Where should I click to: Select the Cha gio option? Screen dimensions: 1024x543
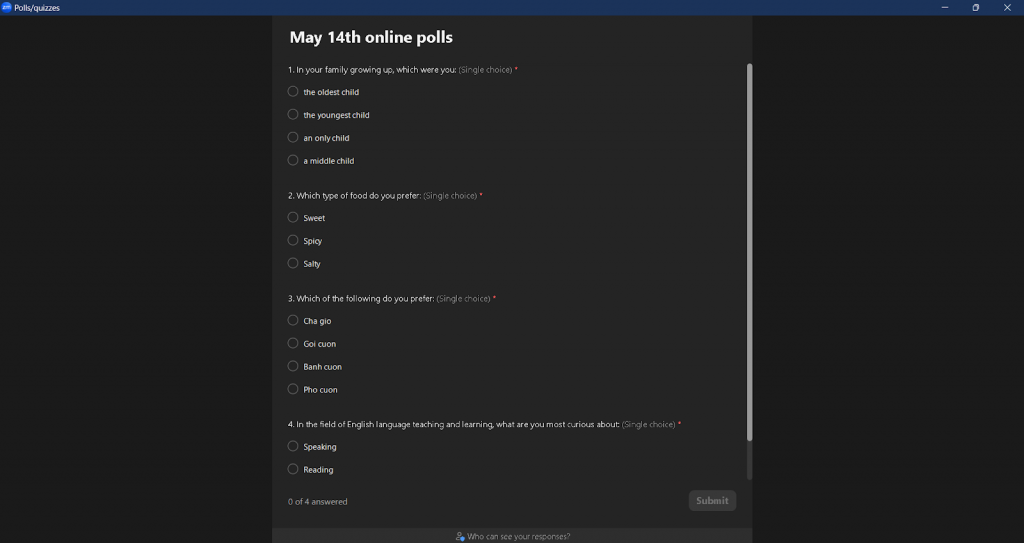point(293,320)
